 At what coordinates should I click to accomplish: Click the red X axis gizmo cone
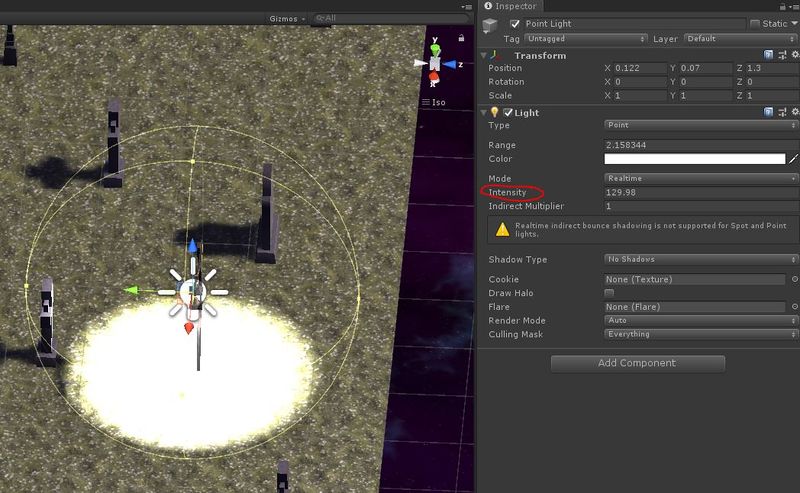(434, 77)
